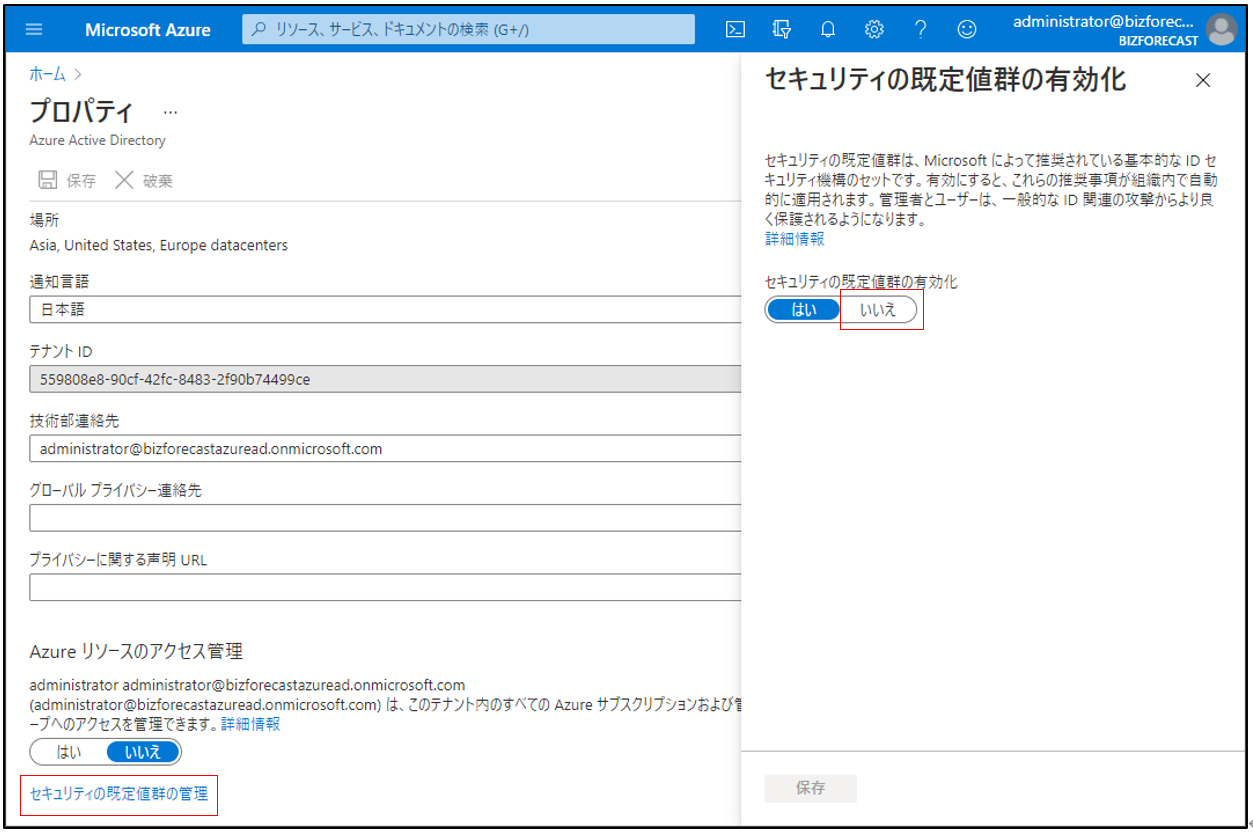Click the 保存 button with the disk icon

[67, 181]
